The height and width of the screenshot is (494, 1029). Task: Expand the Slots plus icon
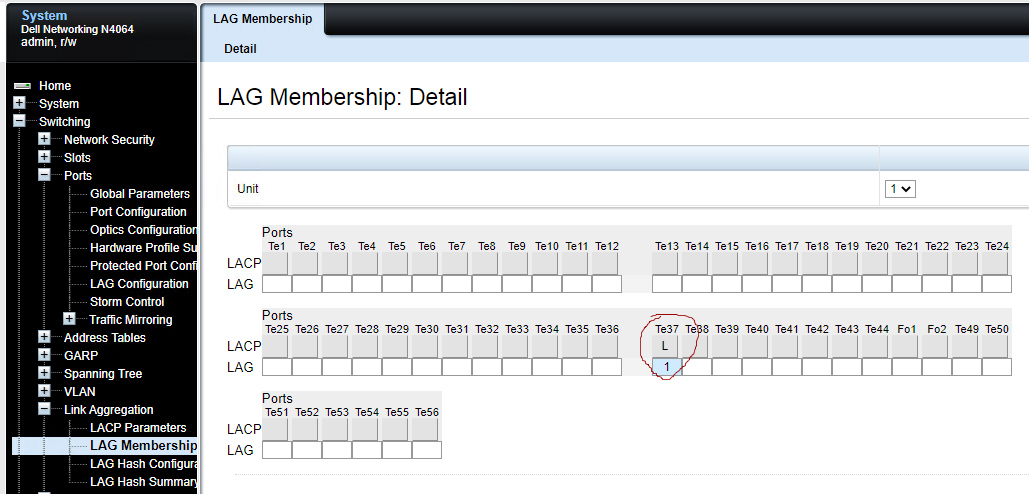[x=44, y=157]
